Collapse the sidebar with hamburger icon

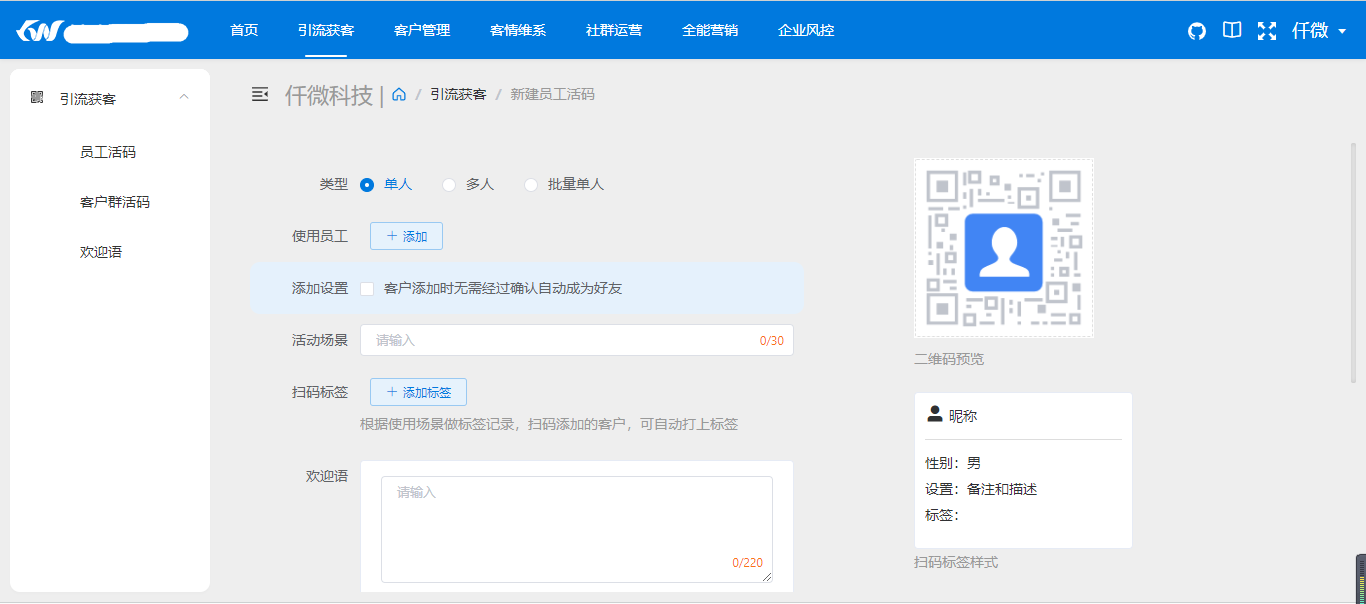point(260,94)
